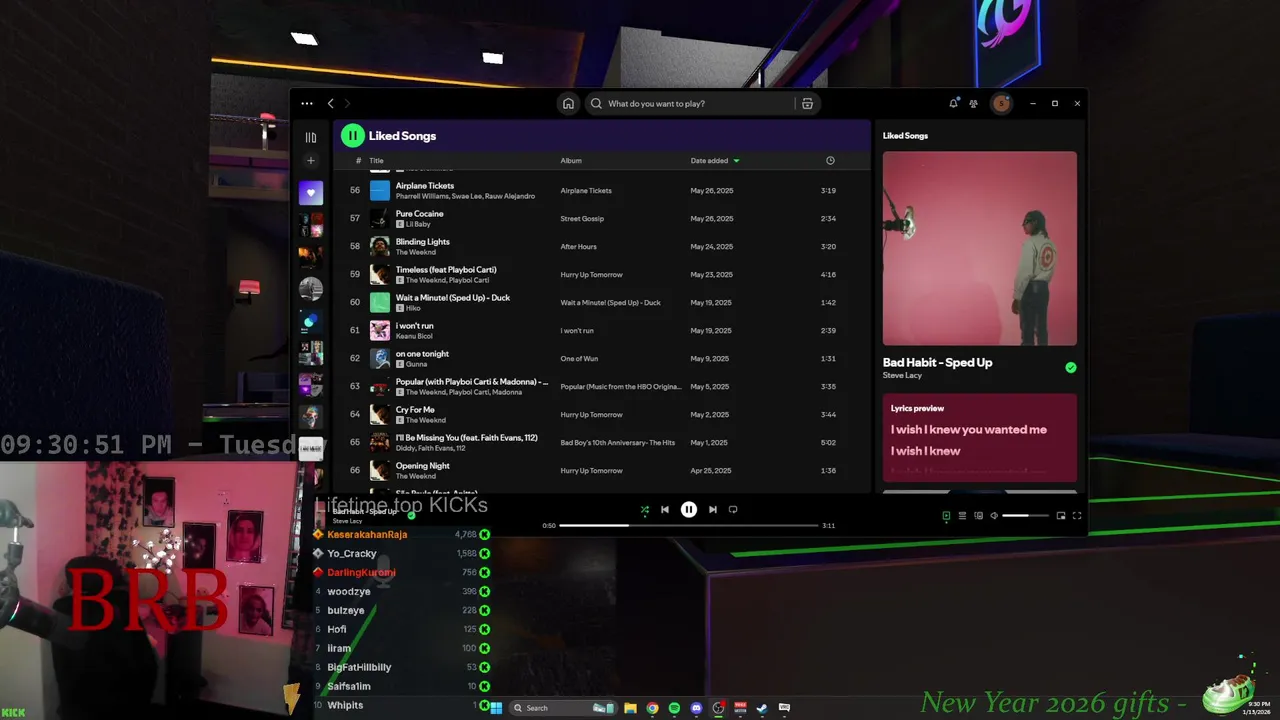Skip to previous track
1280x720 pixels.
[x=665, y=509]
